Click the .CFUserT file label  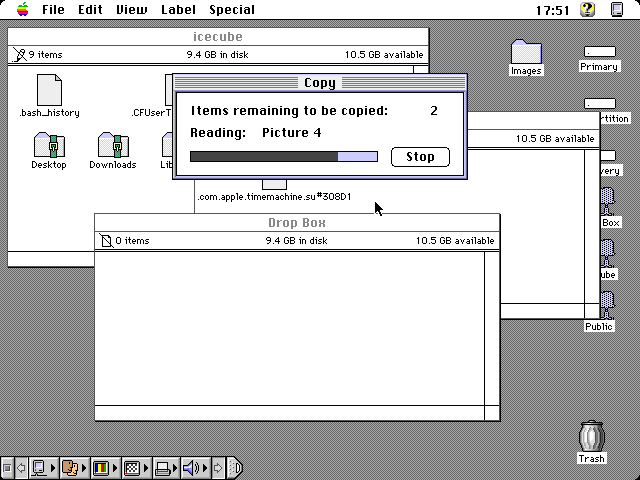(151, 113)
